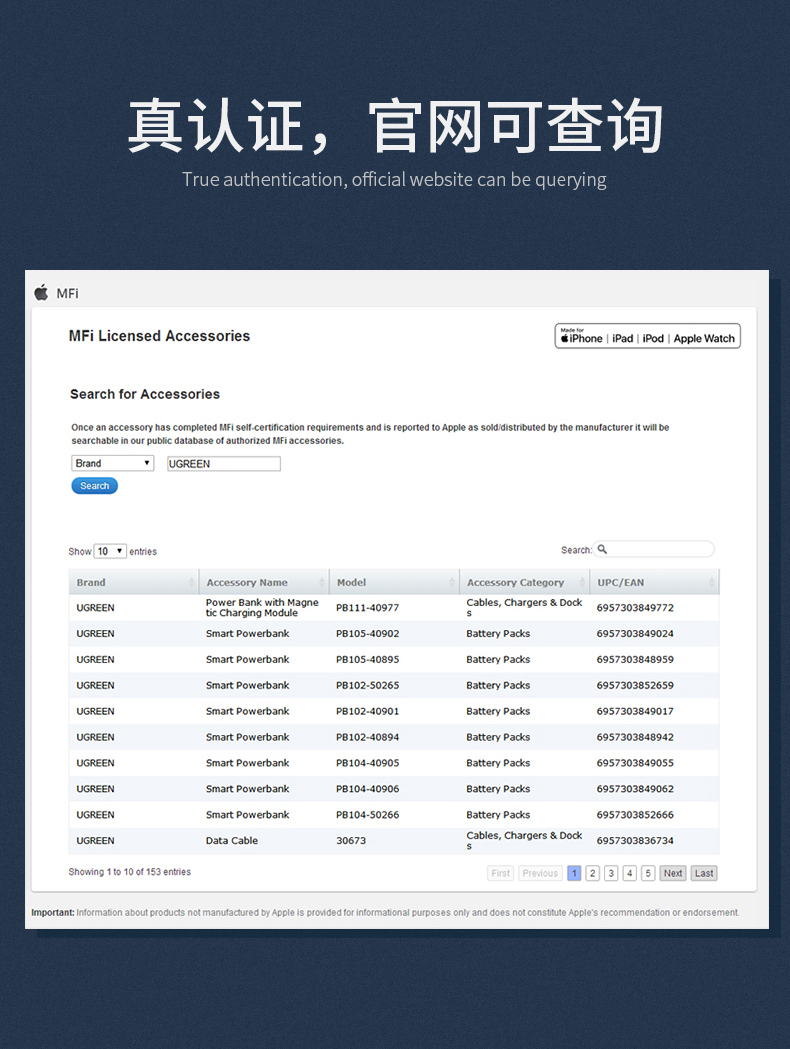The image size is (790, 1049).
Task: Click the table Search filter field
Action: pyautogui.click(x=654, y=549)
